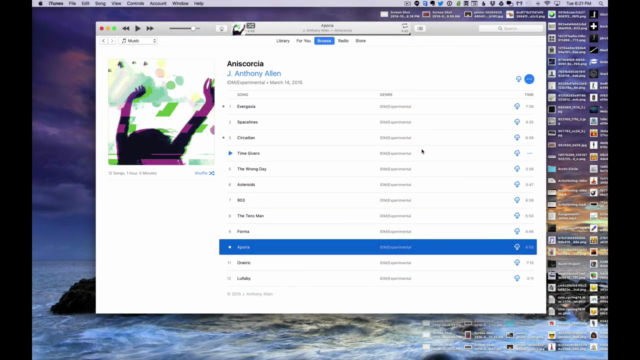Select the song title 903
The width and height of the screenshot is (640, 360).
[x=241, y=200]
